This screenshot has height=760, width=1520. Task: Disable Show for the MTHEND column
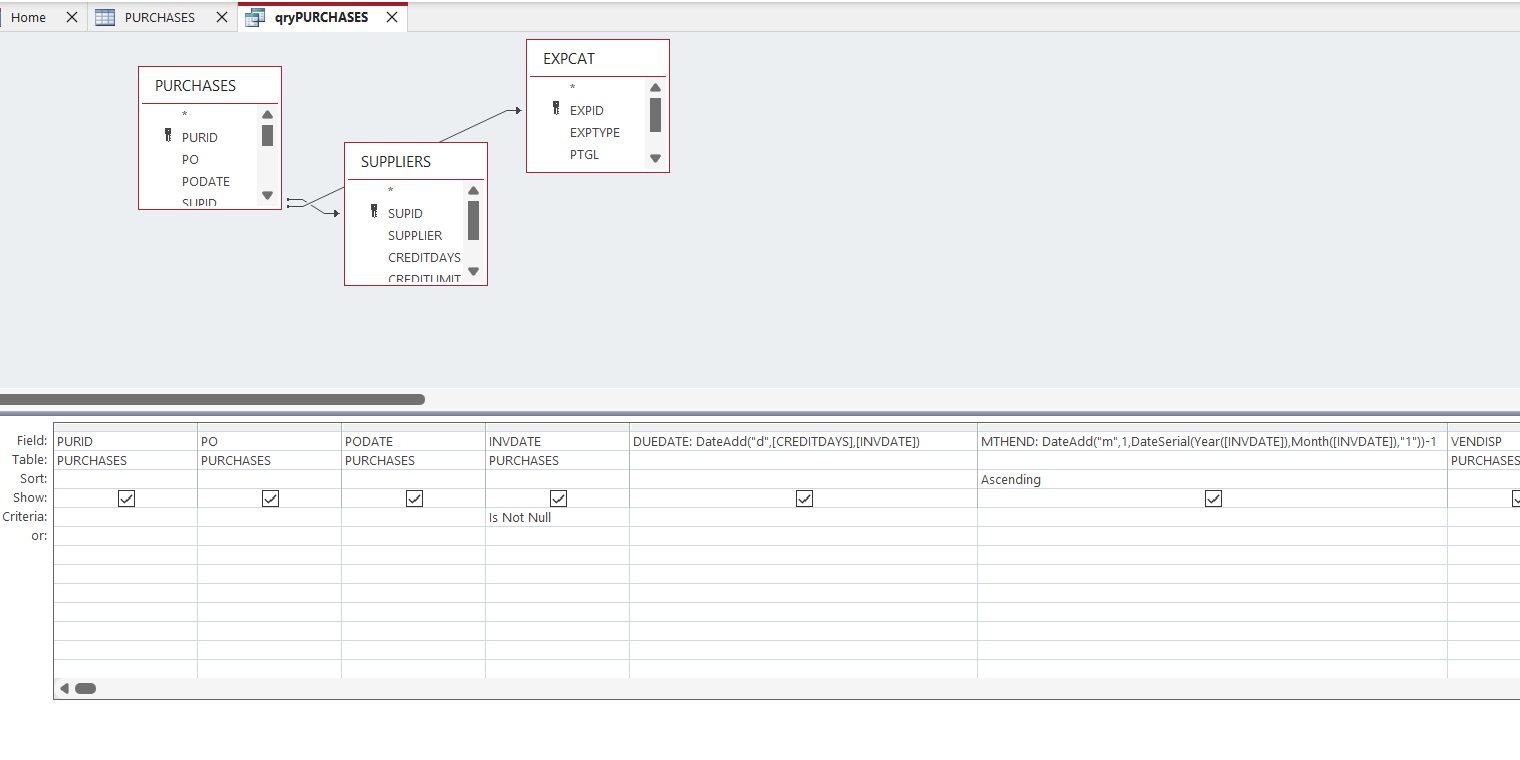[1213, 498]
